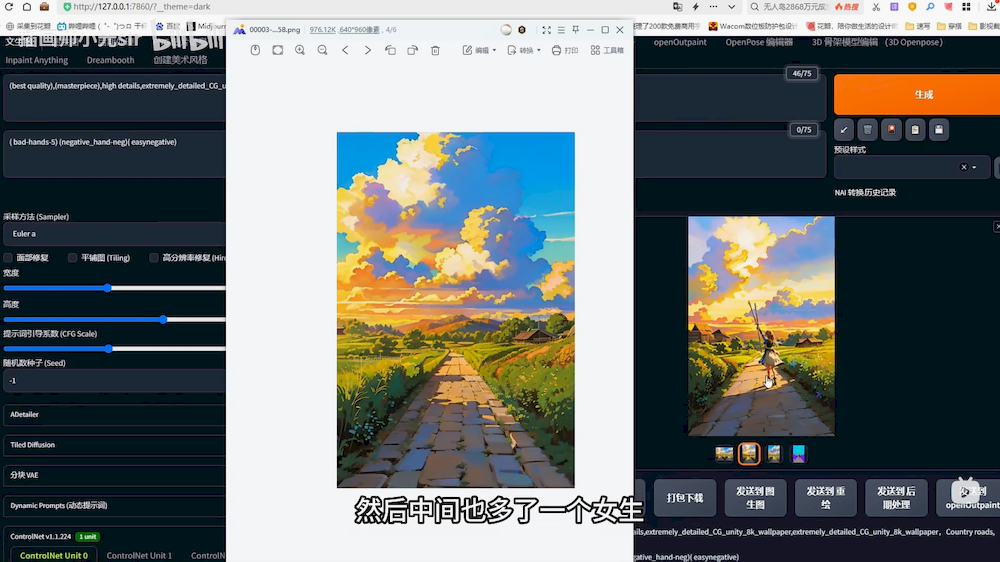Toggle the 平铺图 (Tiling) checkbox
This screenshot has height=562, width=1000.
click(73, 258)
